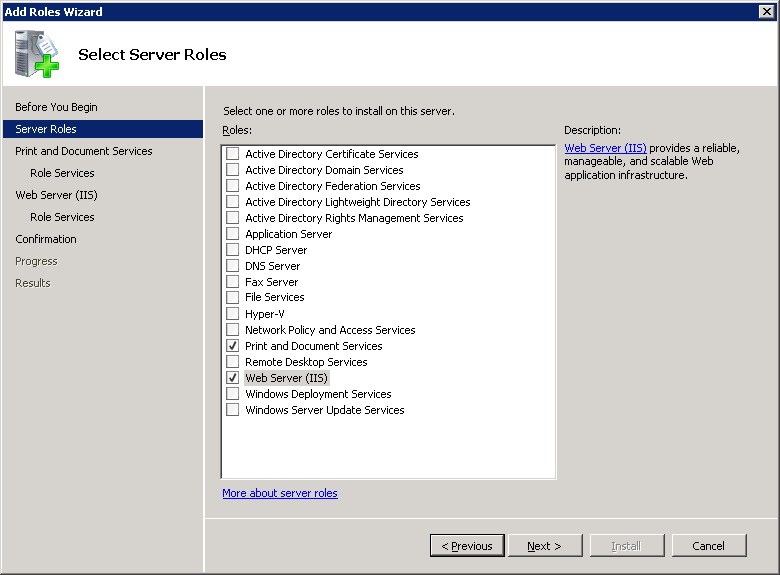Enable the DHCP Server role checkbox

[x=233, y=250]
